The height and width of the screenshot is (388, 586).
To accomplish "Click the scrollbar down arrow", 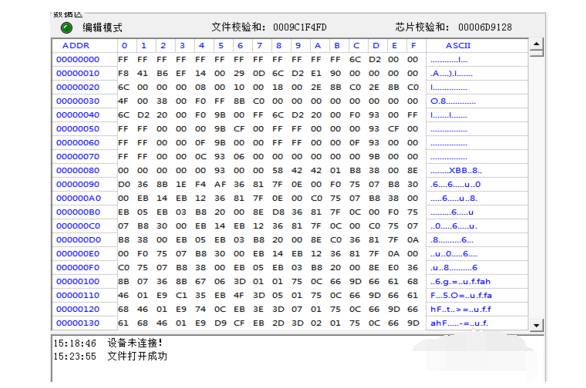I will [x=536, y=325].
